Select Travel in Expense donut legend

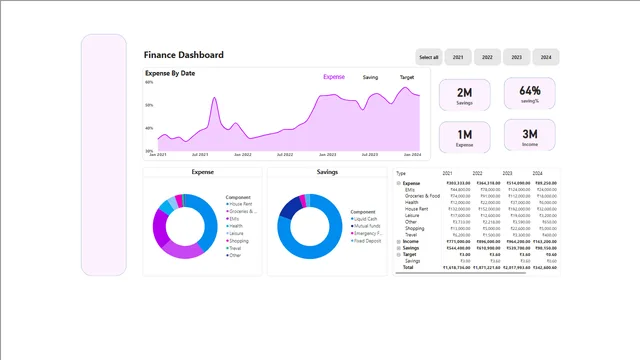tap(234, 248)
